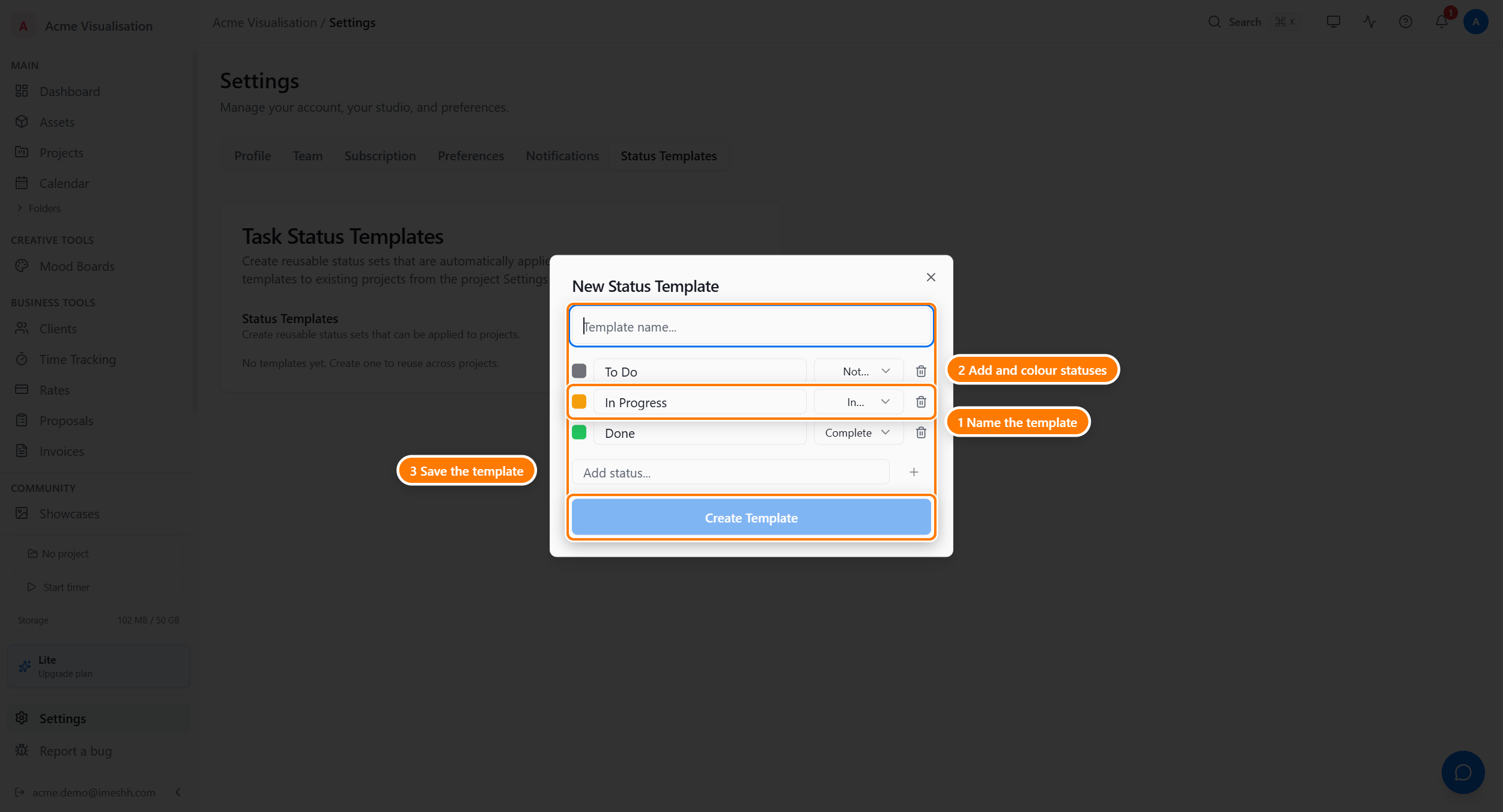Open the Done Complete type dropdown
The height and width of the screenshot is (812, 1503).
(858, 432)
